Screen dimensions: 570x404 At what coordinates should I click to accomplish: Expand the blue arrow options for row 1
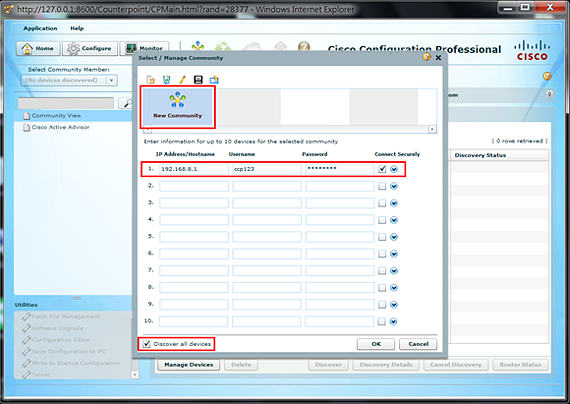(394, 169)
